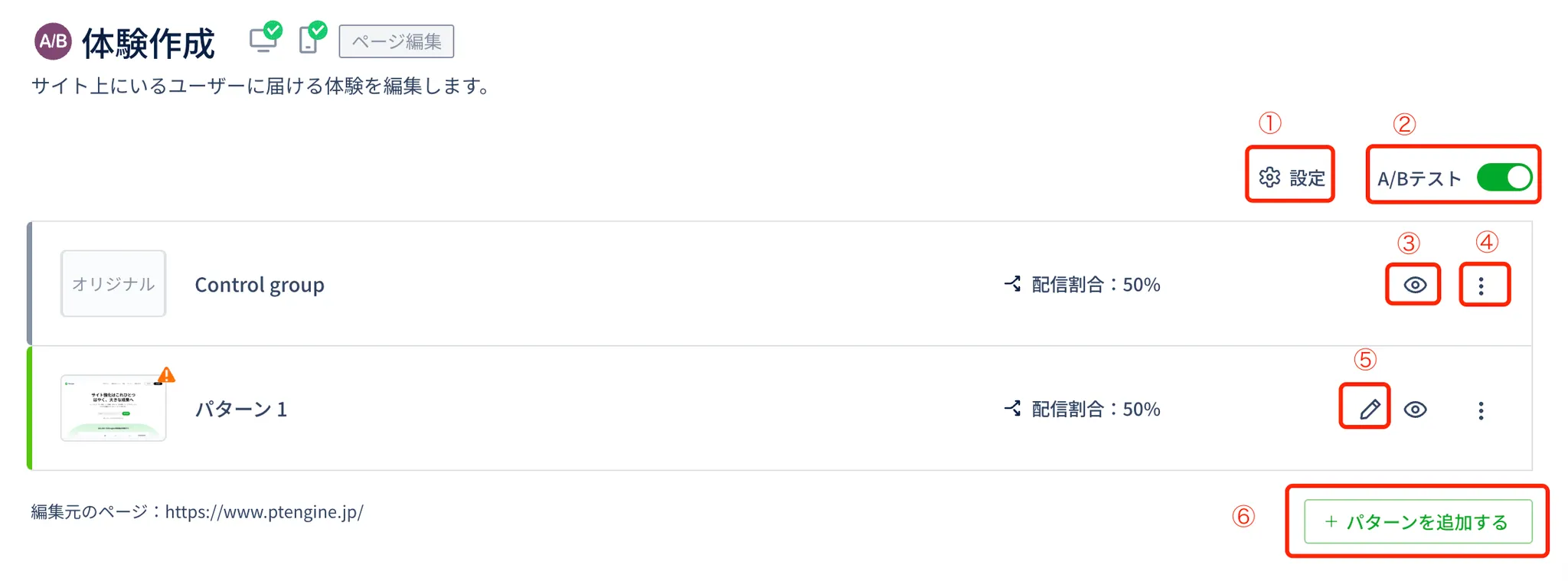Image resolution: width=1568 pixels, height=581 pixels.
Task: Edit パターン 1 with pencil icon
Action: [x=1369, y=410]
